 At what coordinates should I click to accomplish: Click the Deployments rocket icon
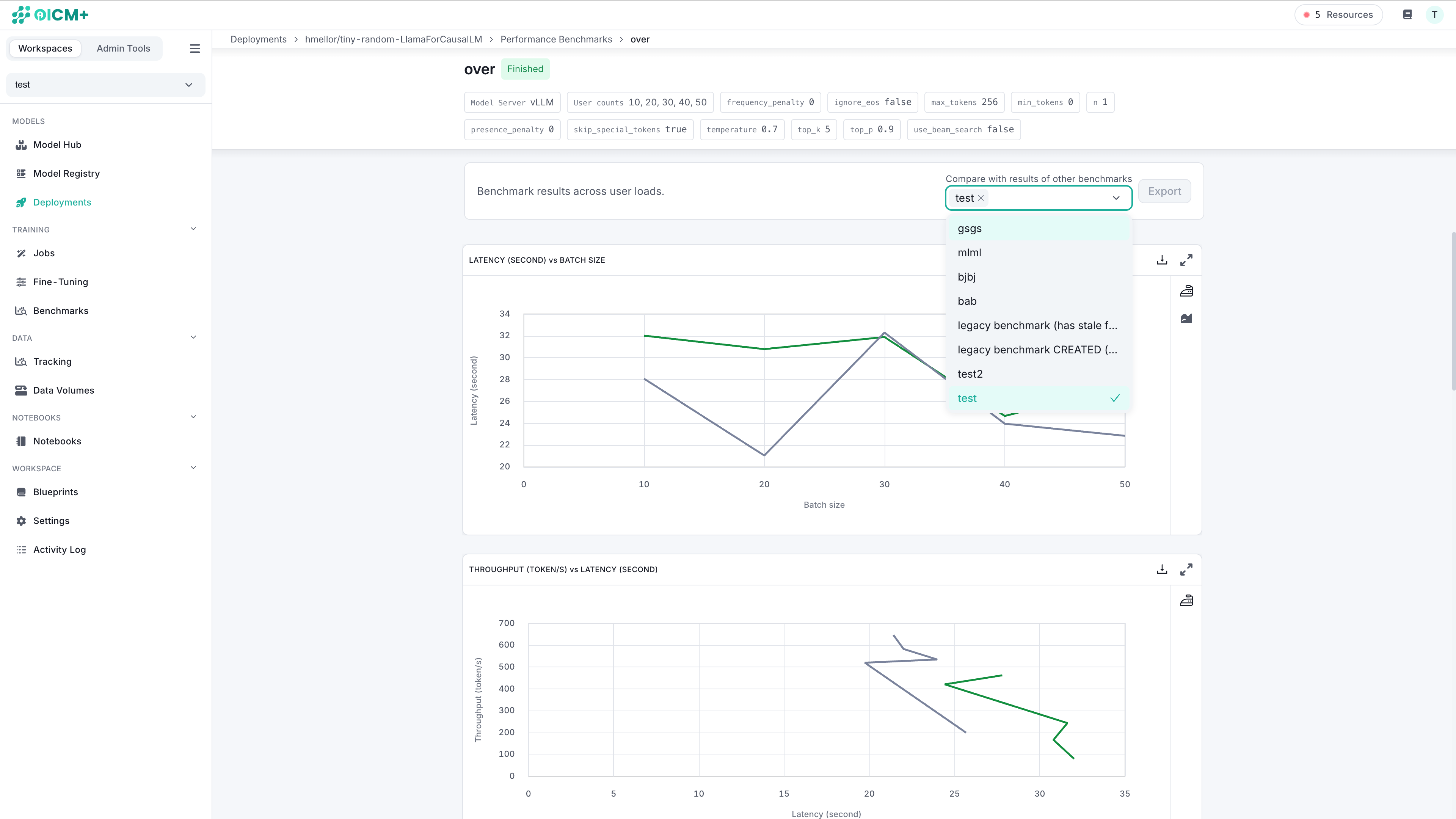click(x=21, y=202)
